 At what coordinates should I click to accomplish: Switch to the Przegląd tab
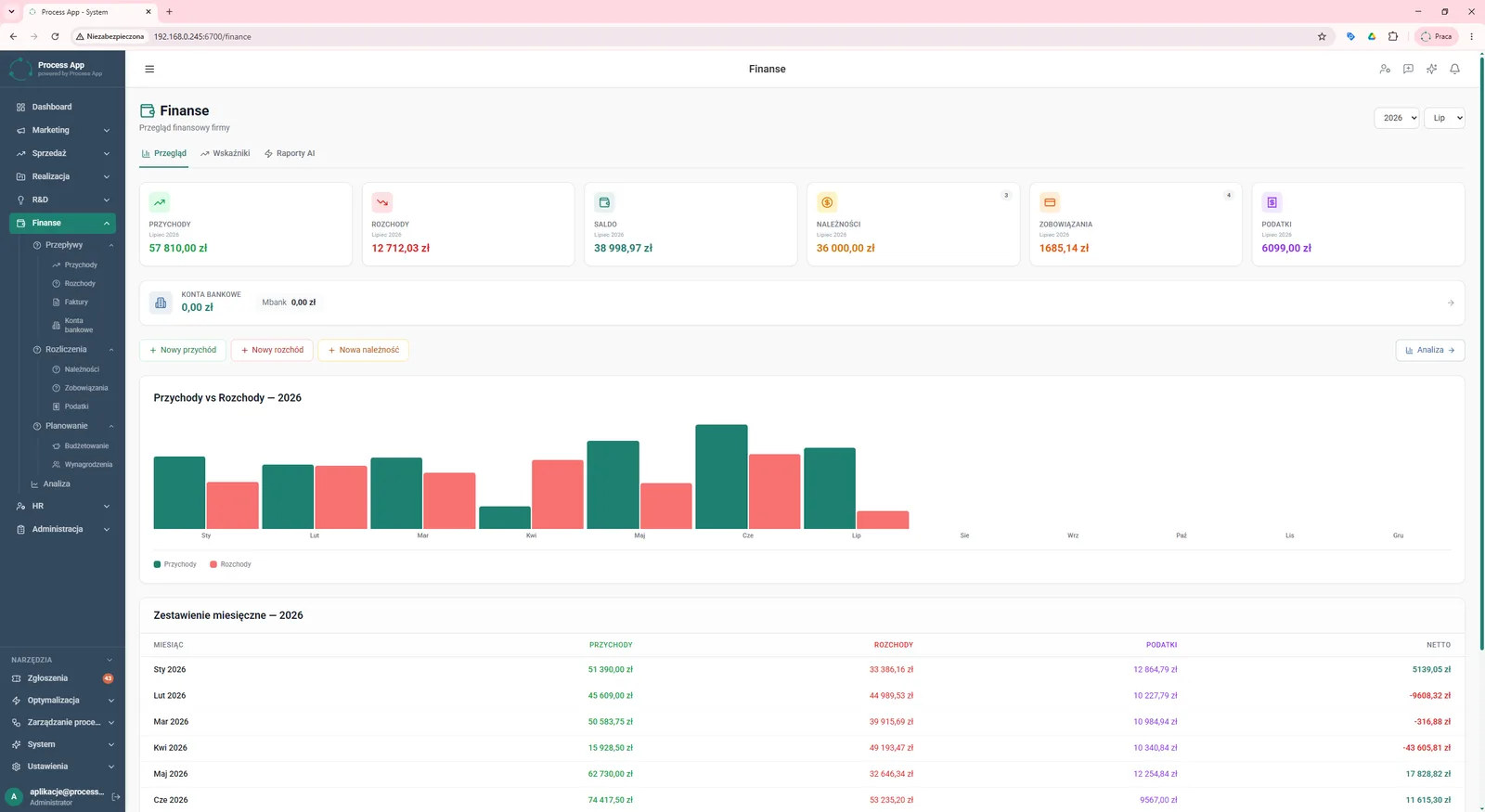click(x=163, y=153)
